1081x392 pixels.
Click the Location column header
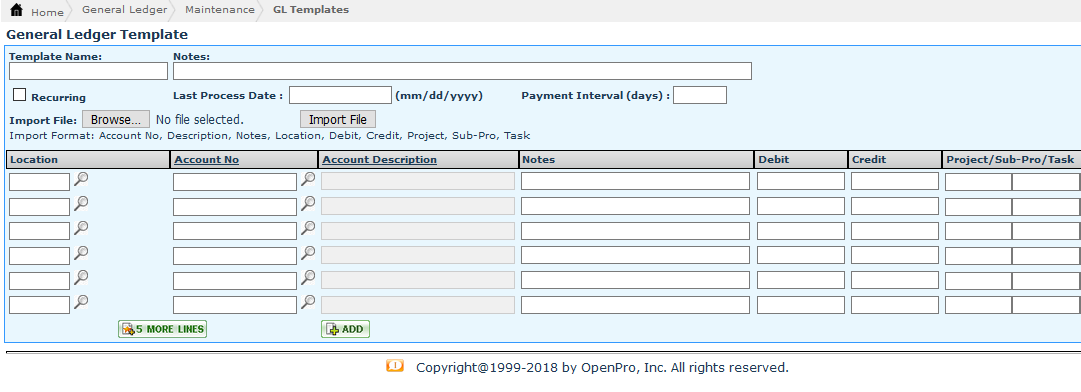88,160
